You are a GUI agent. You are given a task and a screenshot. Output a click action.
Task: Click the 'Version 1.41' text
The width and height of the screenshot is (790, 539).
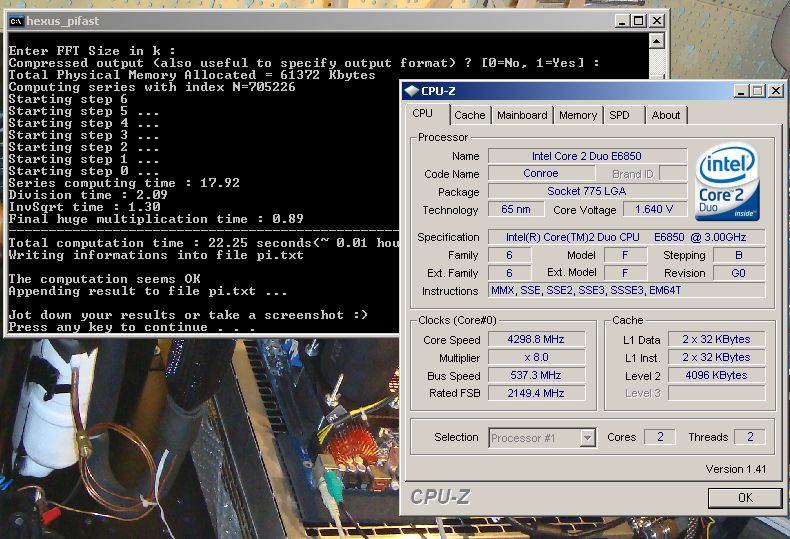[x=736, y=469]
